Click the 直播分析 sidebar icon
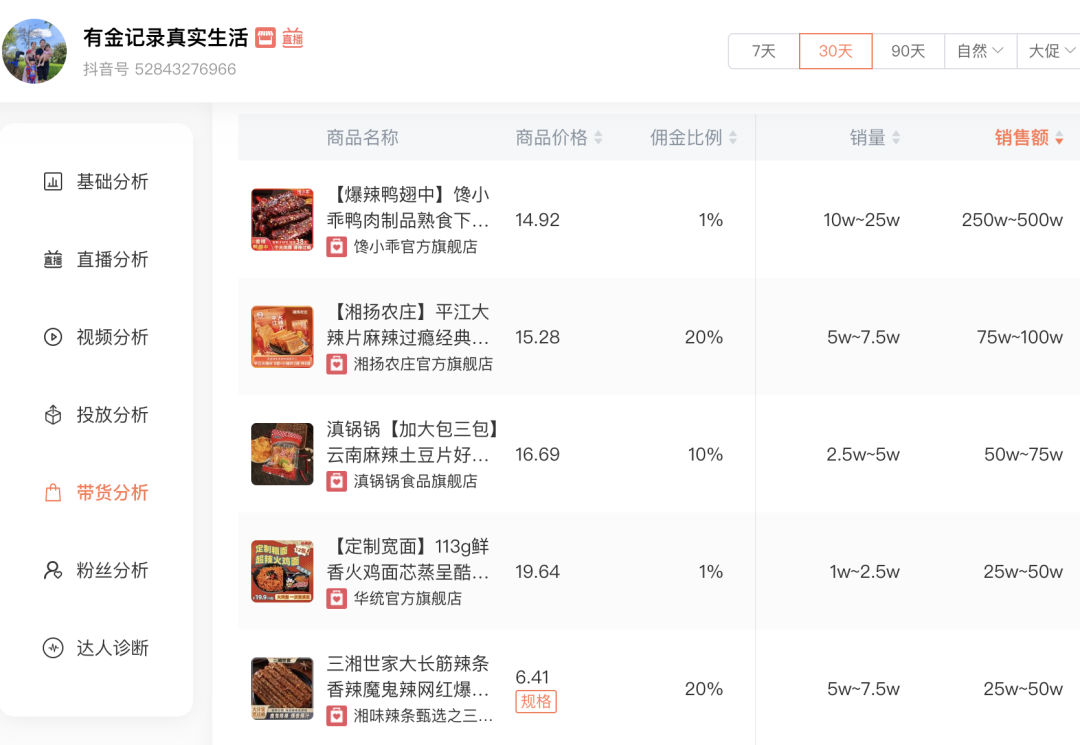Viewport: 1080px width, 745px height. 53,260
